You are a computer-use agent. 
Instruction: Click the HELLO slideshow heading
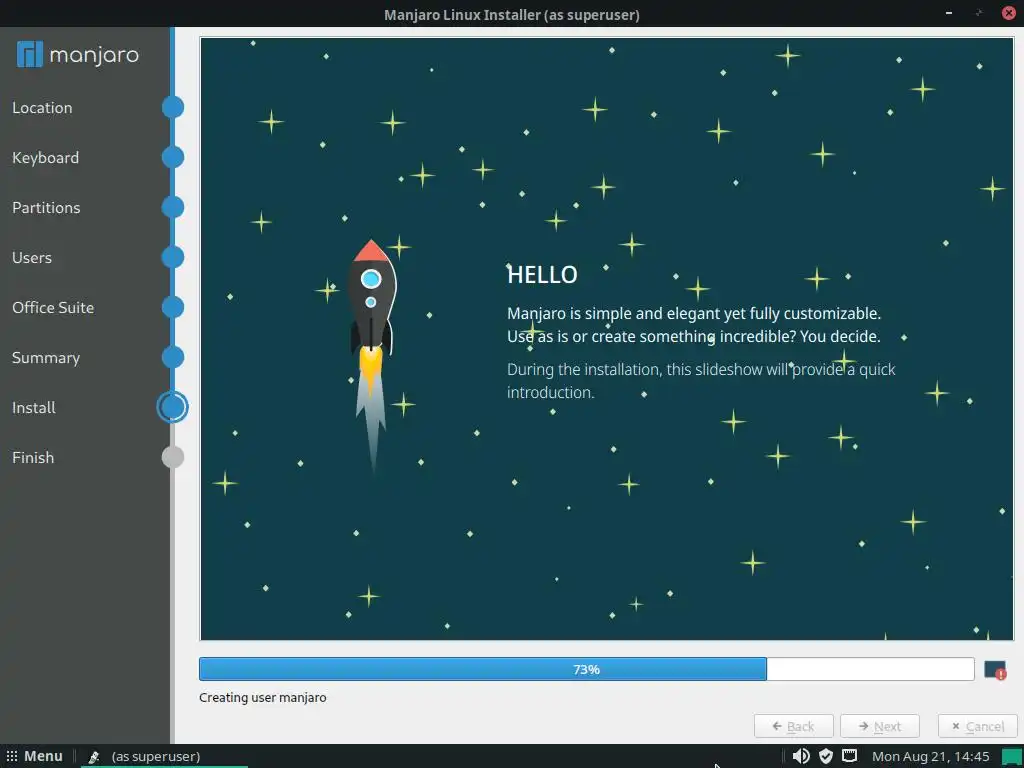click(542, 275)
